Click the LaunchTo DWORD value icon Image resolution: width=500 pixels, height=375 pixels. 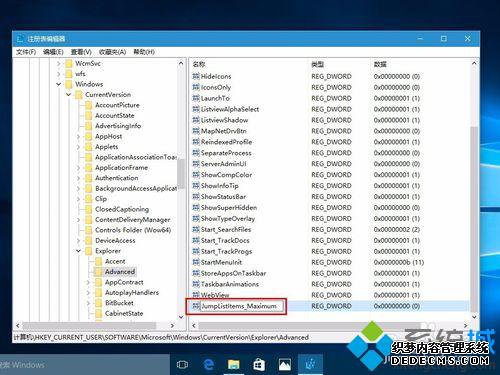pos(196,98)
